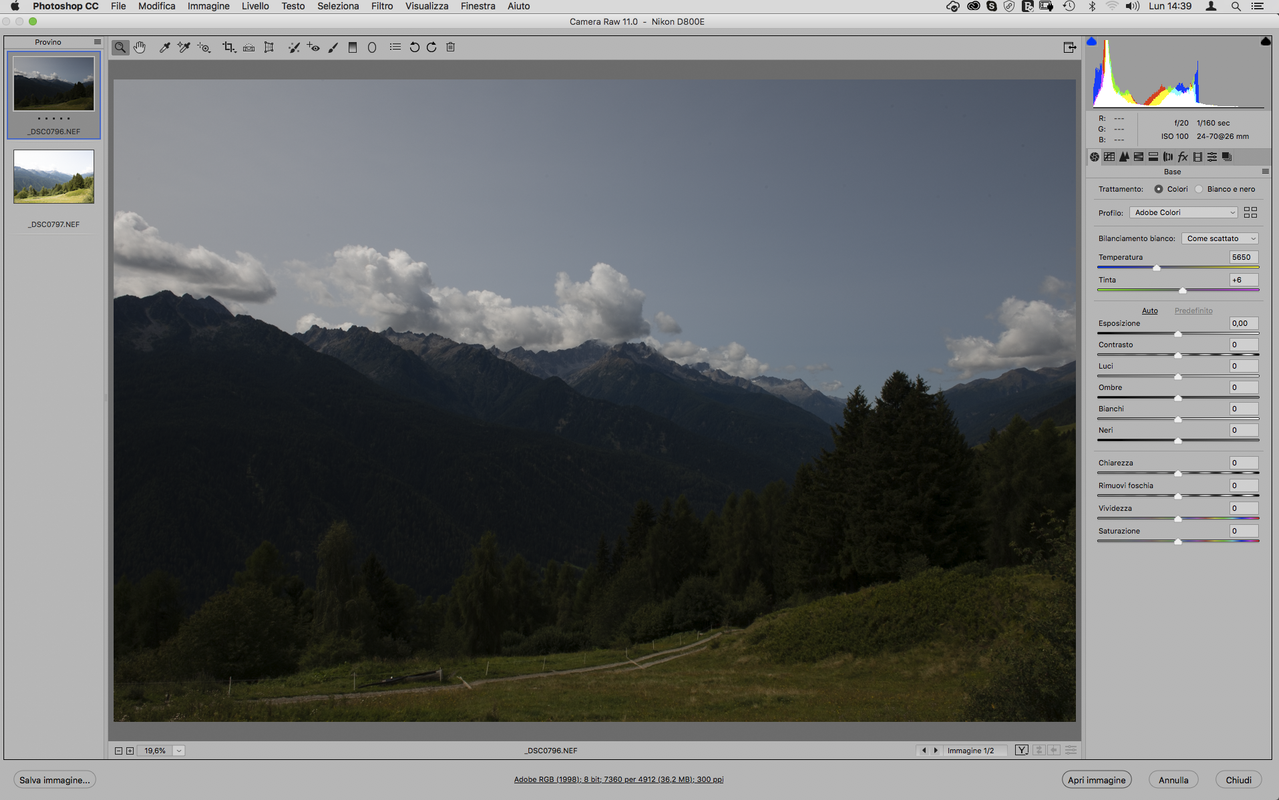Open the Visualizza menu
This screenshot has width=1279, height=800.
(427, 6)
